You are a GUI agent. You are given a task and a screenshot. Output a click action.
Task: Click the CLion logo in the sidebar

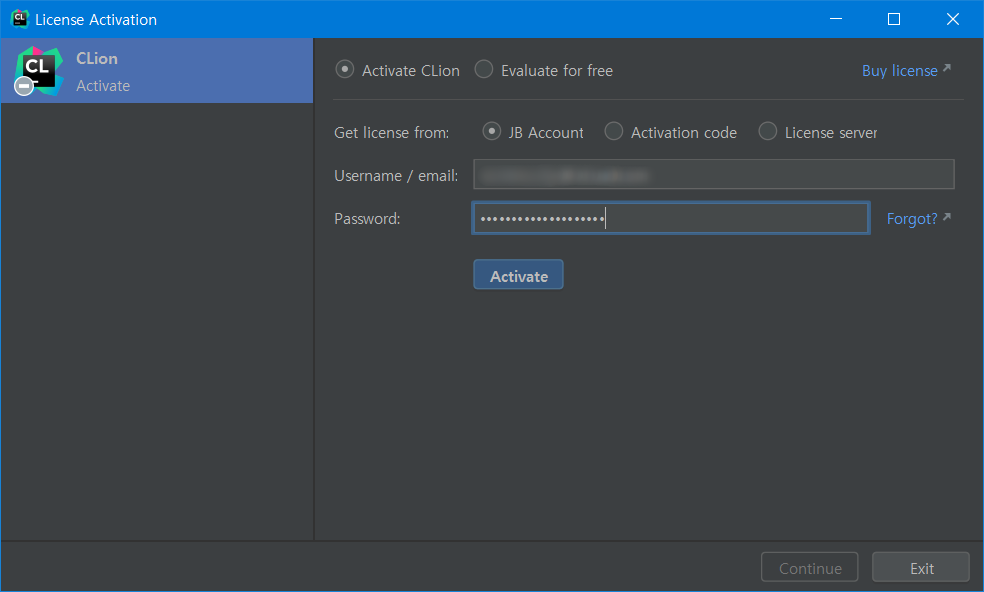[x=39, y=71]
